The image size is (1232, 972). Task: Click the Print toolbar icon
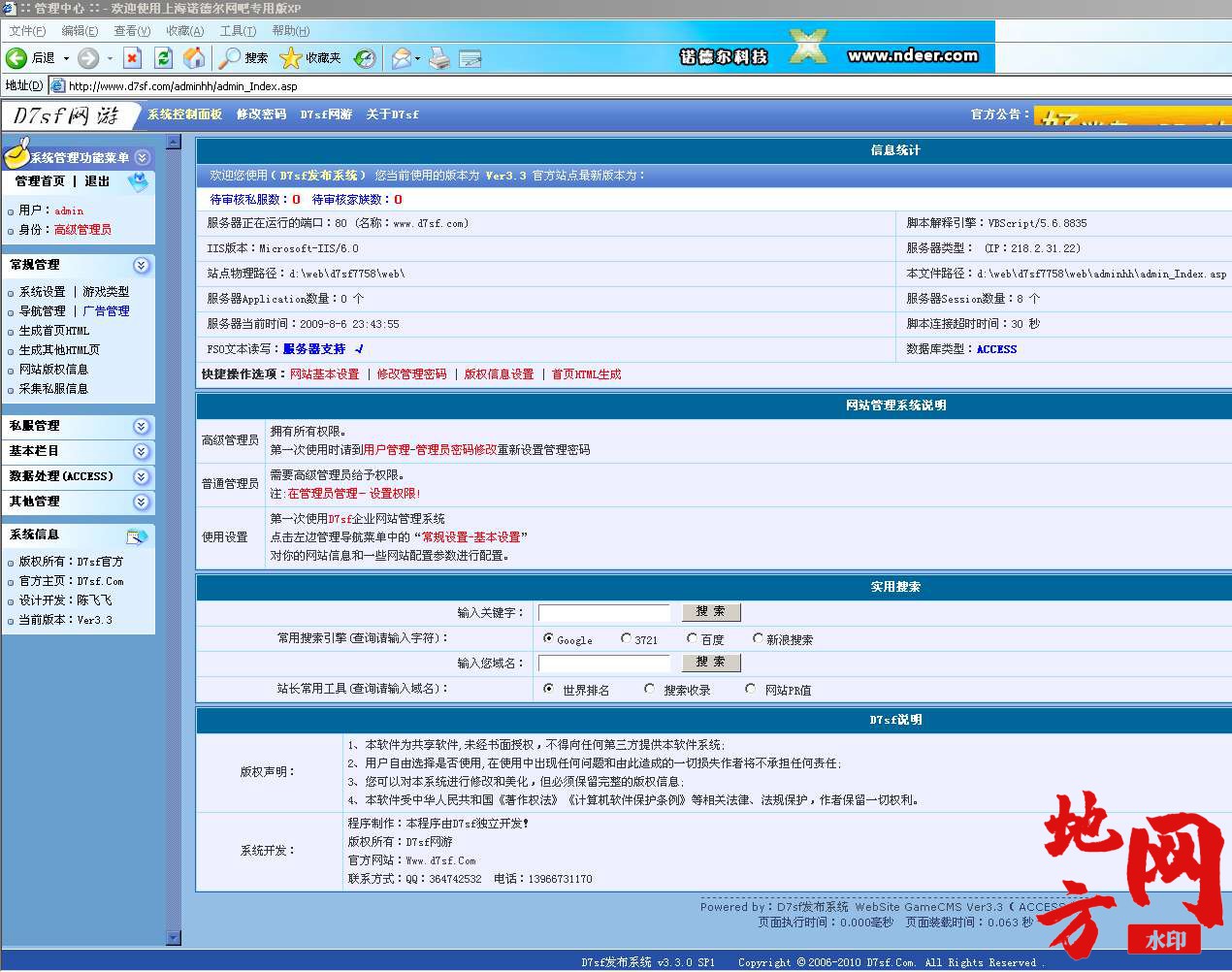439,58
